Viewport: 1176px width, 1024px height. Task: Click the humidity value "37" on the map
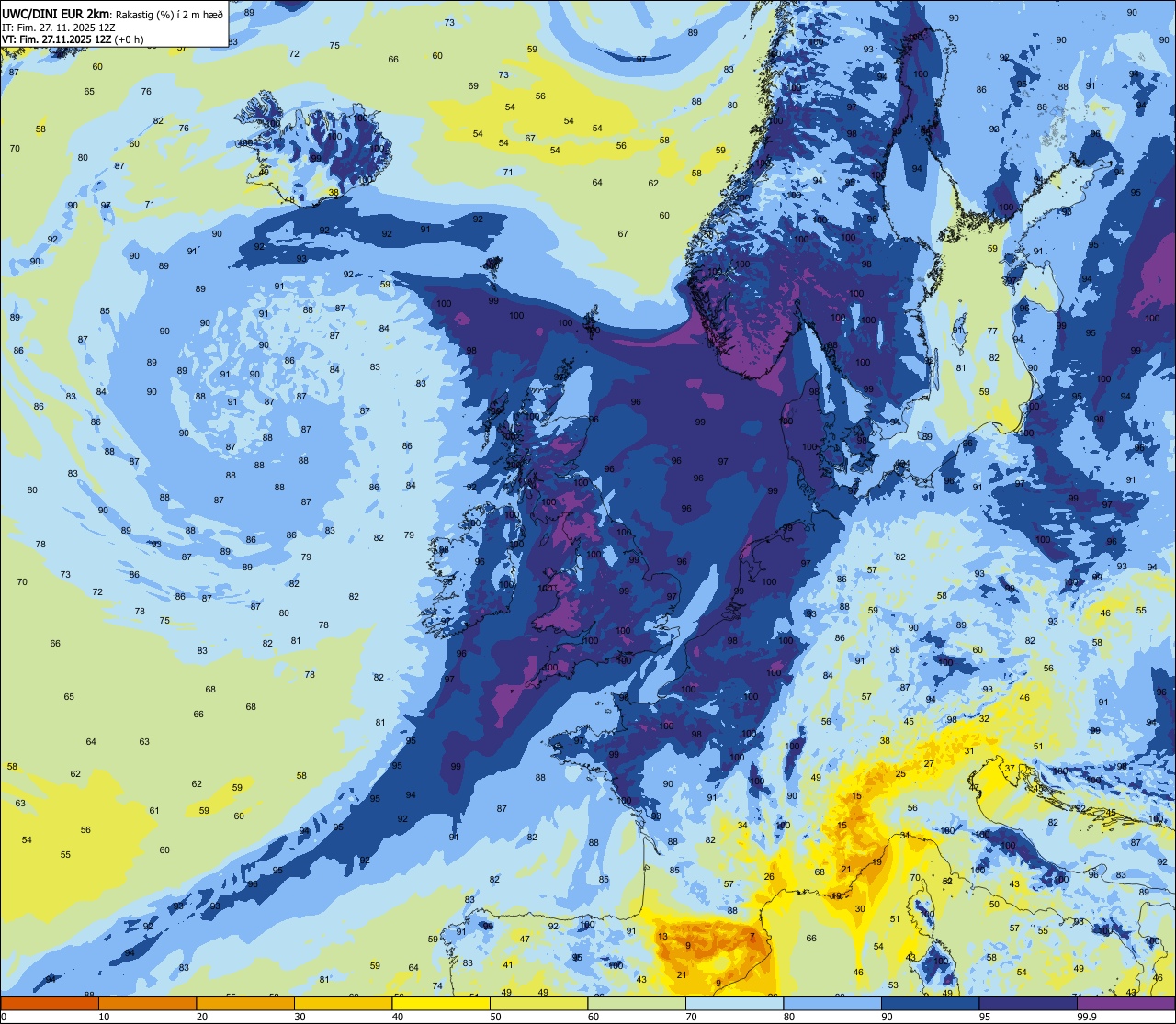1010,769
